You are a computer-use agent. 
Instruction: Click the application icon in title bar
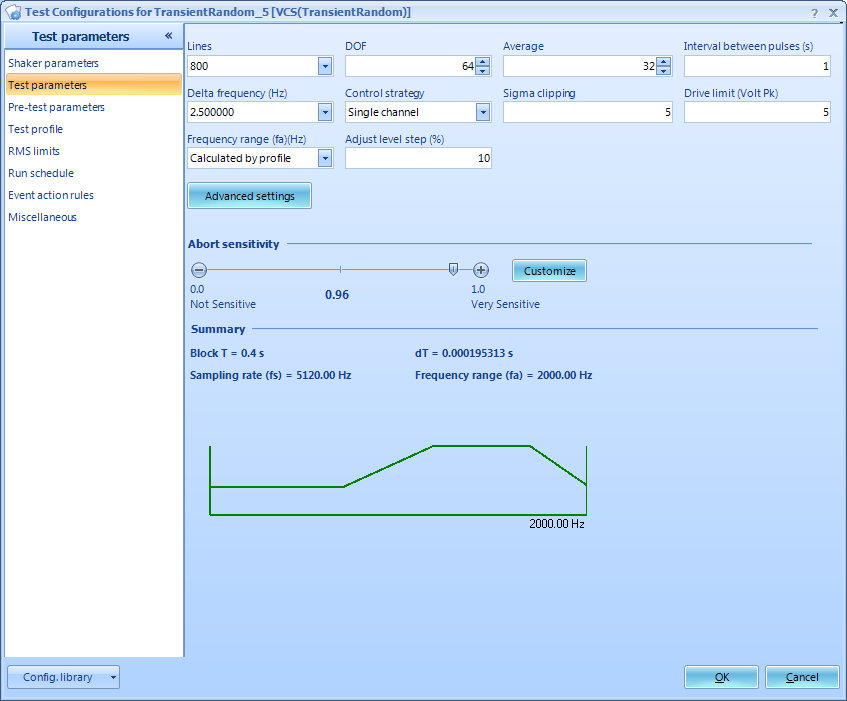[x=14, y=12]
